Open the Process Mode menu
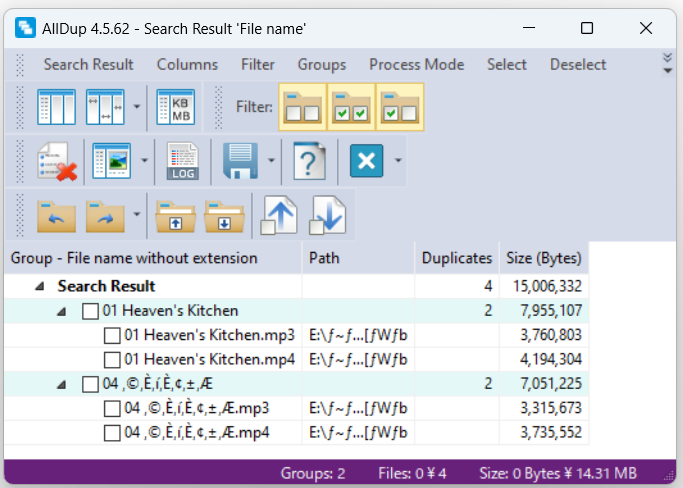 coord(417,64)
